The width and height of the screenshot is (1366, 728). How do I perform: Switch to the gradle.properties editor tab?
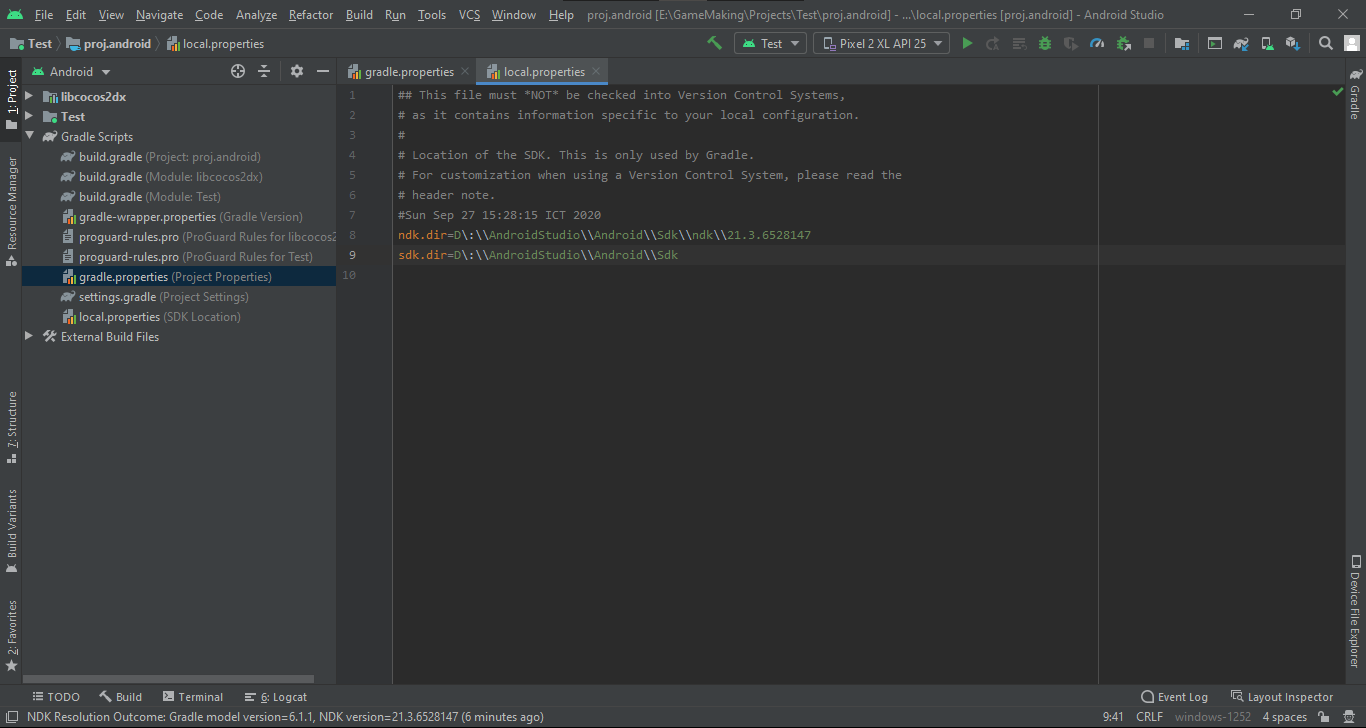(x=409, y=72)
